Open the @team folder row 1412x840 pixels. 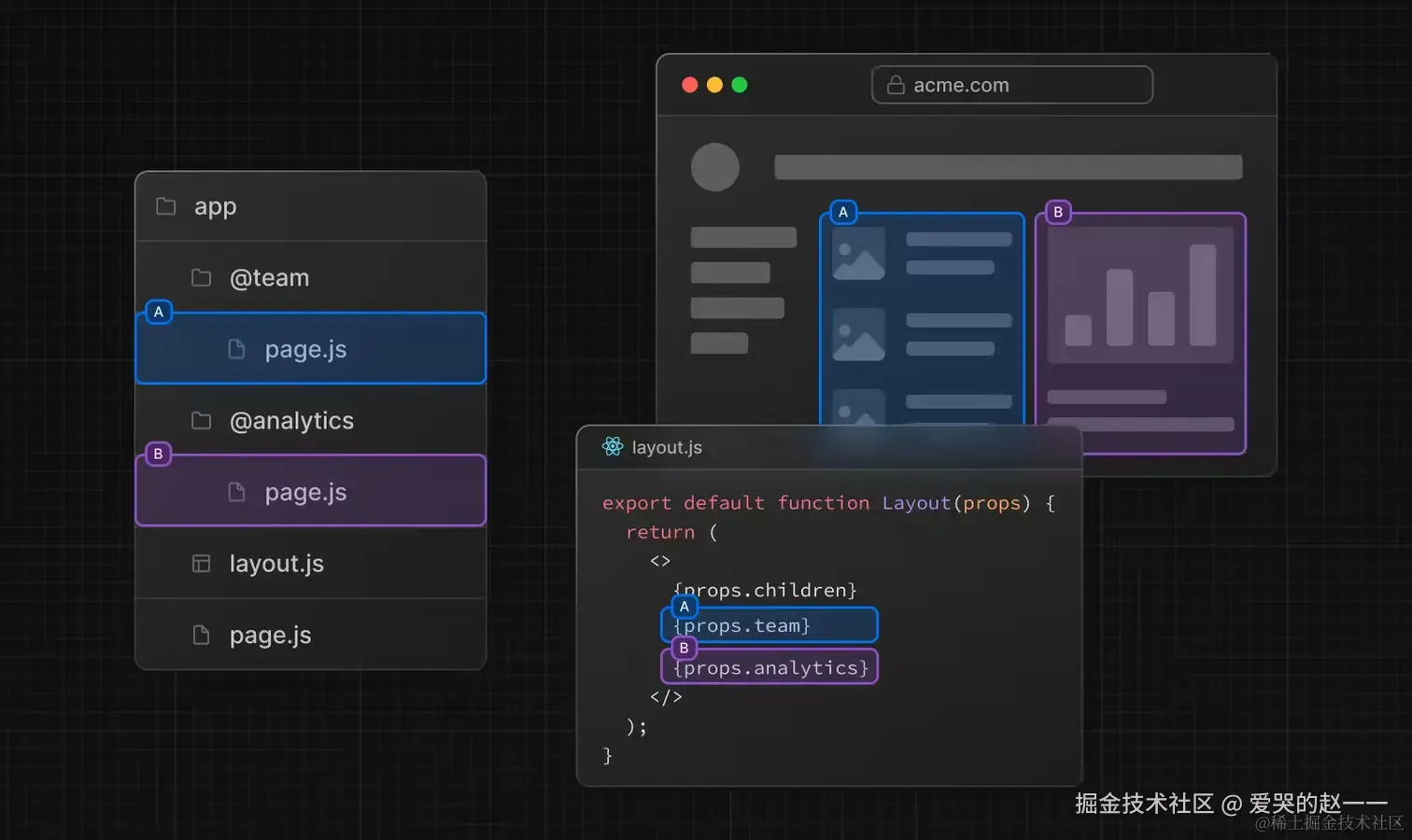click(x=311, y=277)
